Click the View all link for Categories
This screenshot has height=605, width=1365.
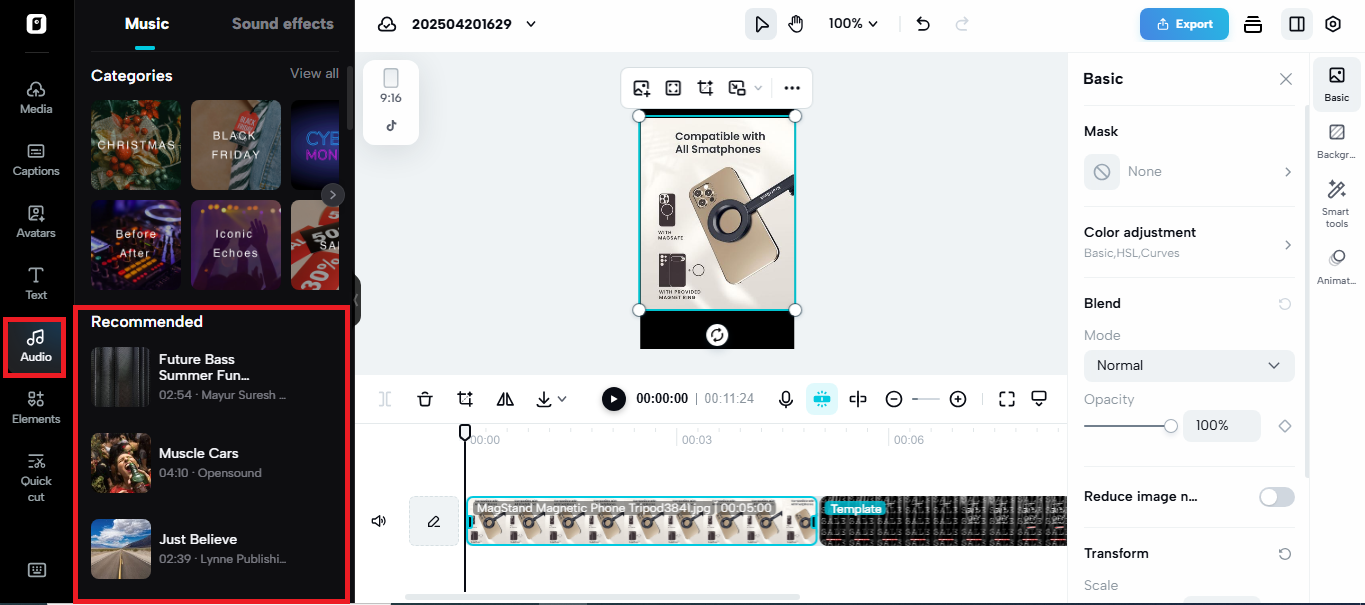[x=314, y=74]
